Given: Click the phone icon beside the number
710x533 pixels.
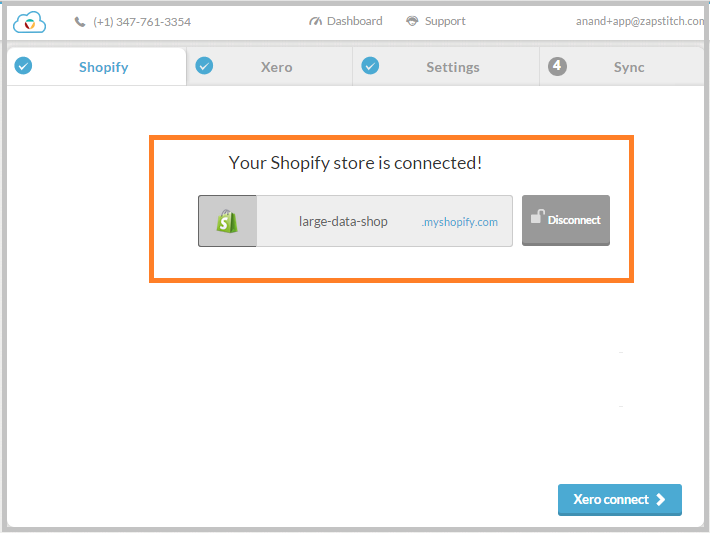Looking at the screenshot, I should [x=80, y=22].
